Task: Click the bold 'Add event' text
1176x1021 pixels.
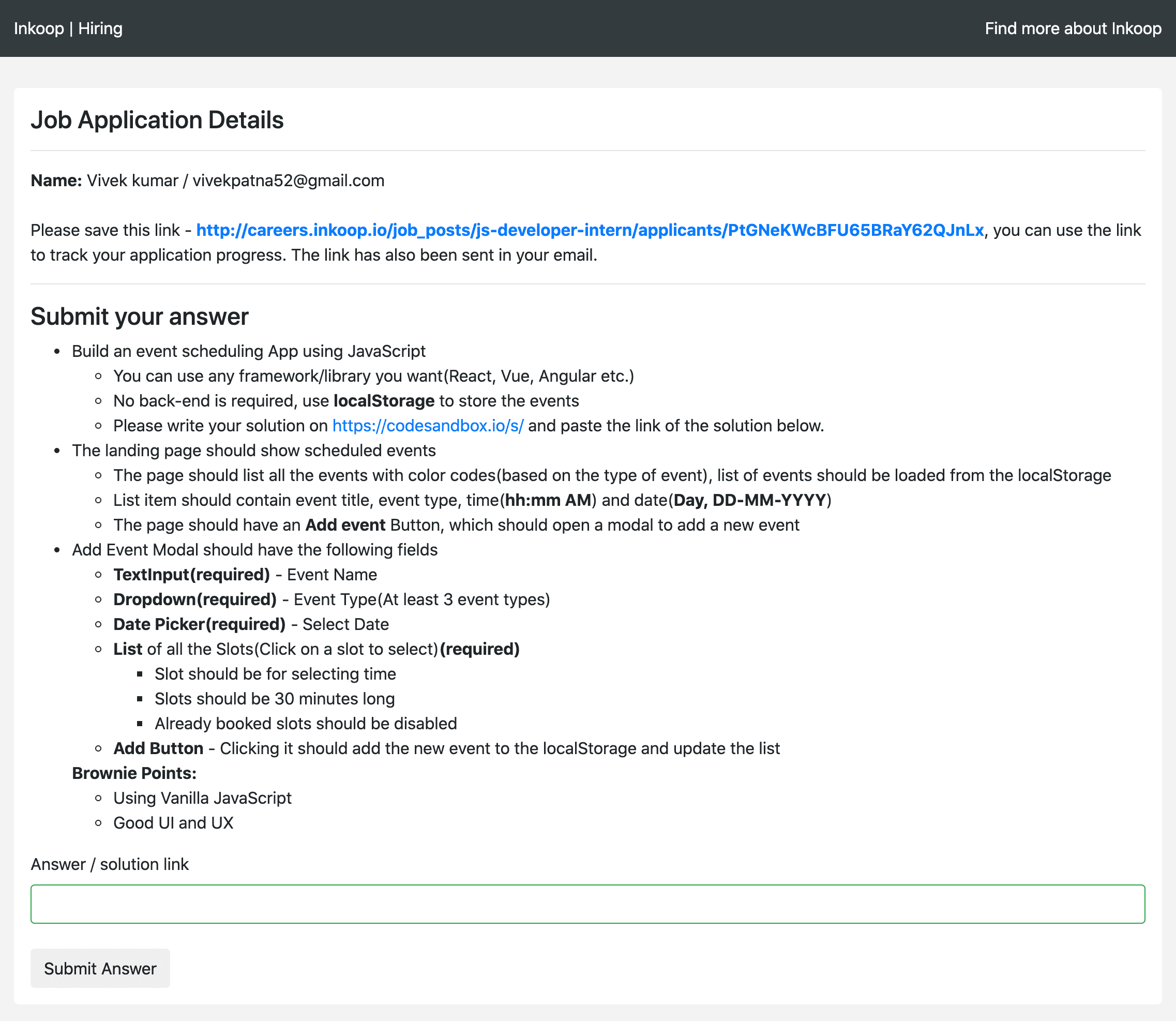Action: point(345,525)
